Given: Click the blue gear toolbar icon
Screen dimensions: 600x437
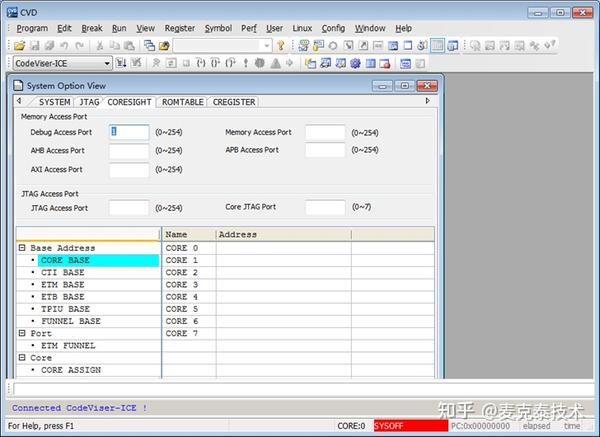Looking at the screenshot, I should pyautogui.click(x=355, y=63).
